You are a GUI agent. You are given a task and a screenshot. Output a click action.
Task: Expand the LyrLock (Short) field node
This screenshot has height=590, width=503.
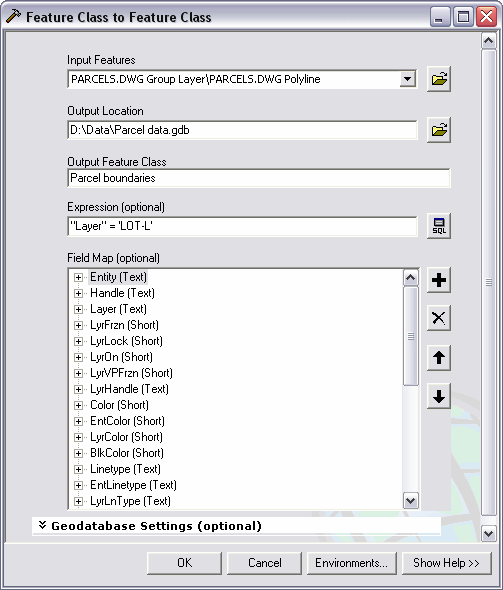coord(78,341)
